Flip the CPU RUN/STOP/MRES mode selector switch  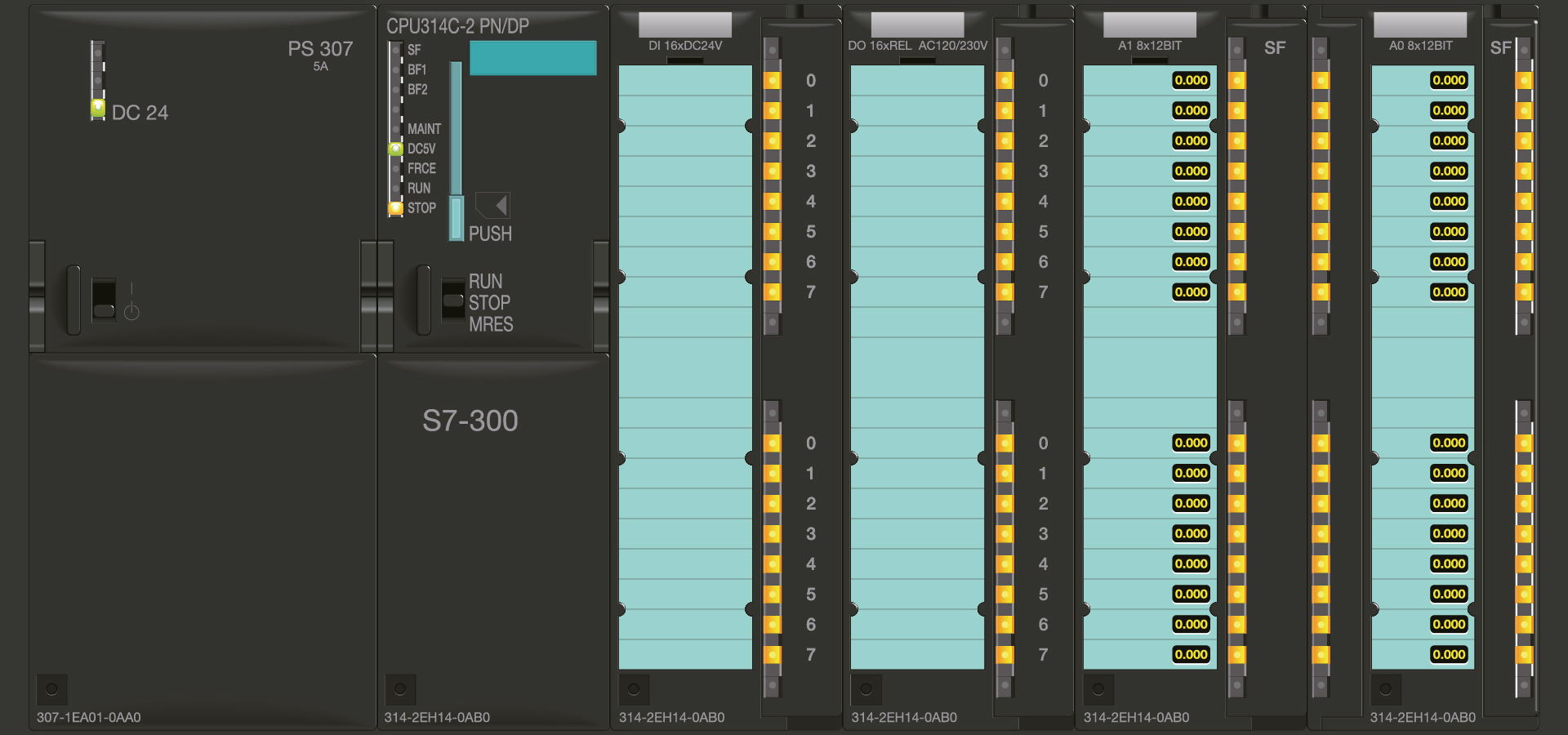[x=453, y=300]
